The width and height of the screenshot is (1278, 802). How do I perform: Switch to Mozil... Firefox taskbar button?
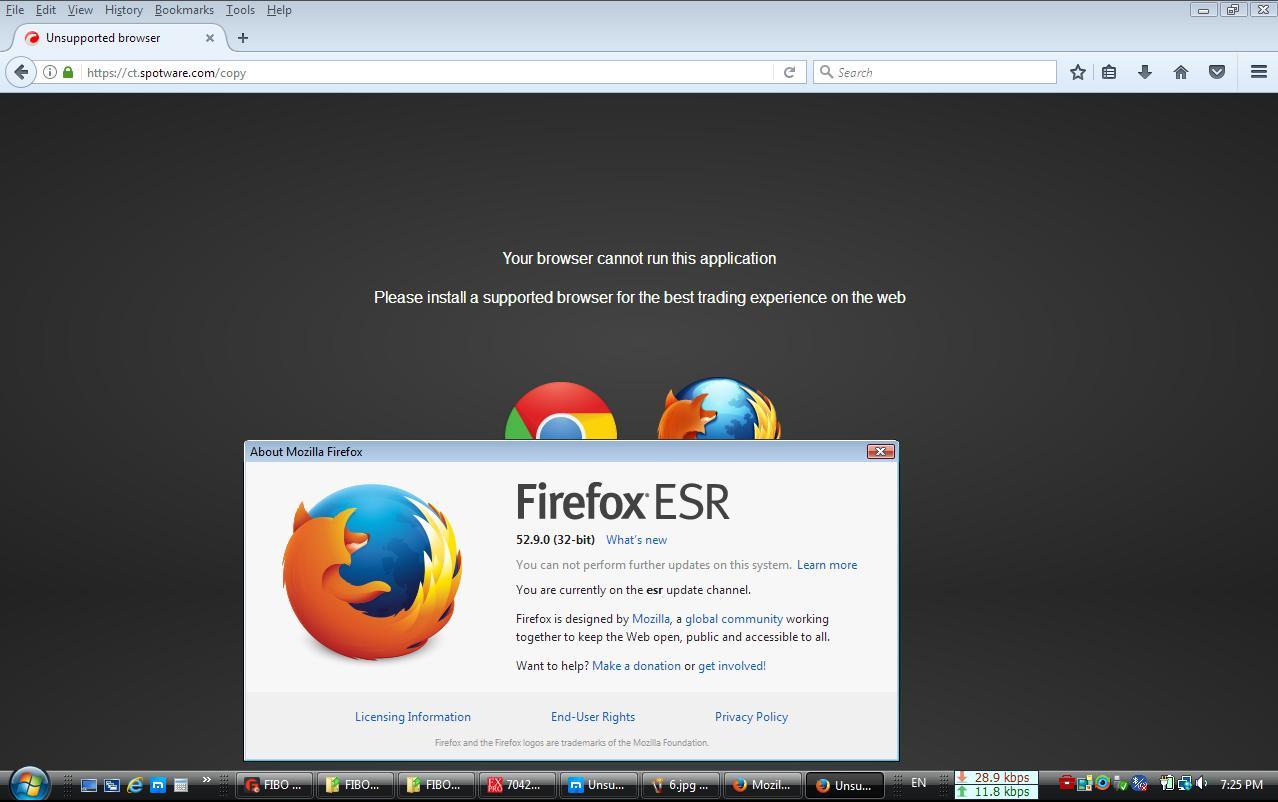click(761, 785)
